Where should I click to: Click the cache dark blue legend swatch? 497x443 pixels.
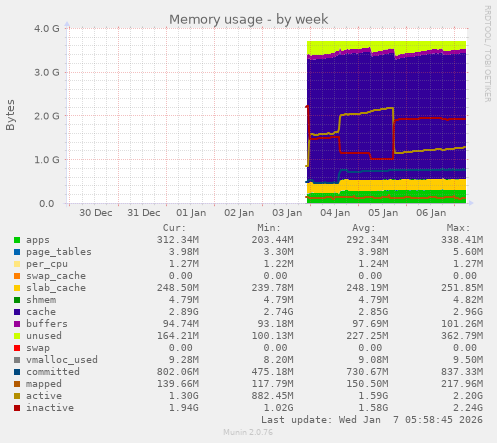click(17, 312)
